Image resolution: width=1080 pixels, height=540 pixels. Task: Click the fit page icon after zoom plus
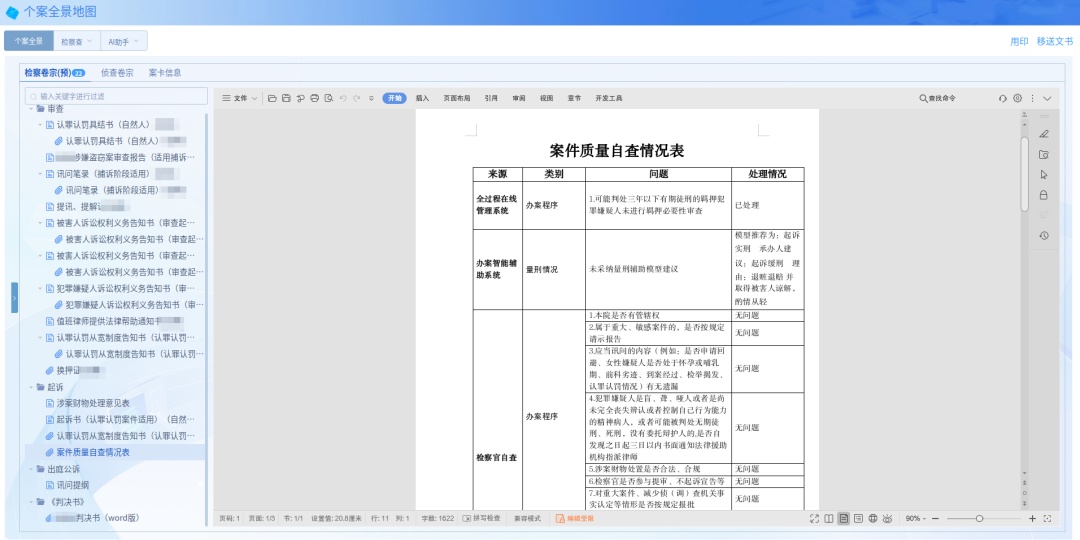tap(1047, 519)
